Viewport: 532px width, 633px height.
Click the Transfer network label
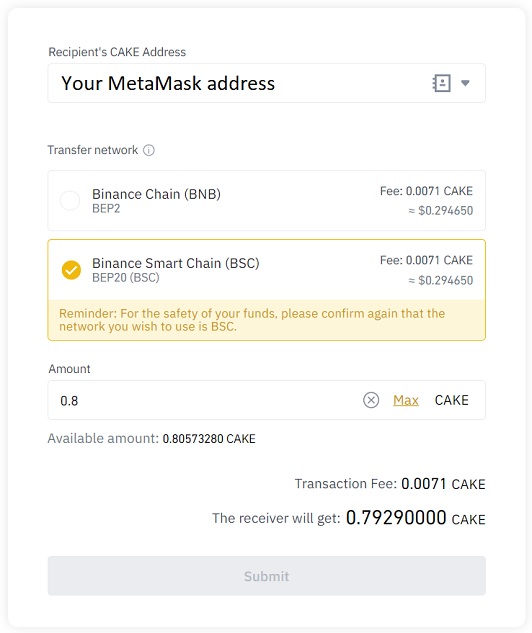pos(93,150)
